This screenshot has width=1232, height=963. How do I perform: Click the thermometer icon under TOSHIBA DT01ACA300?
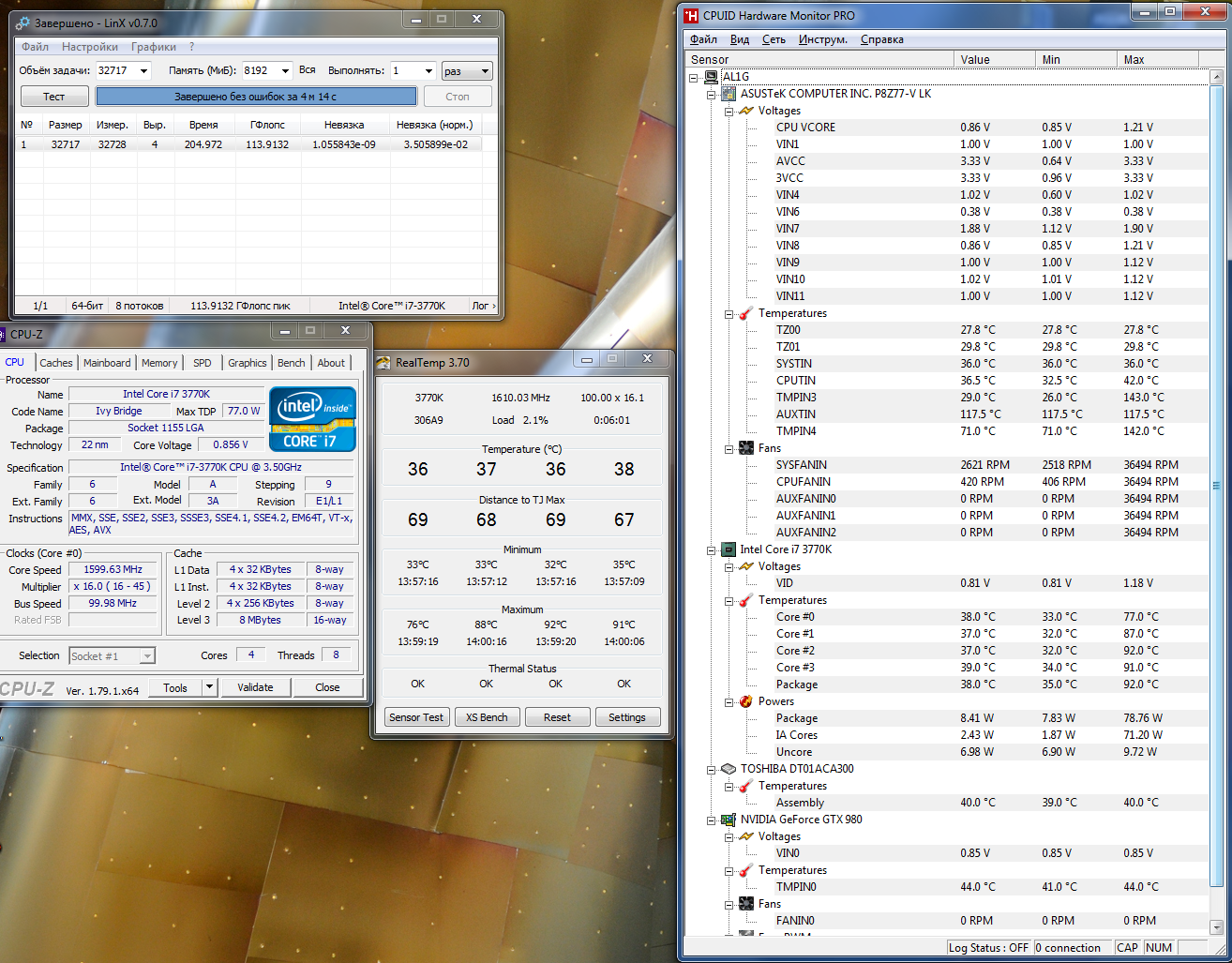click(746, 786)
